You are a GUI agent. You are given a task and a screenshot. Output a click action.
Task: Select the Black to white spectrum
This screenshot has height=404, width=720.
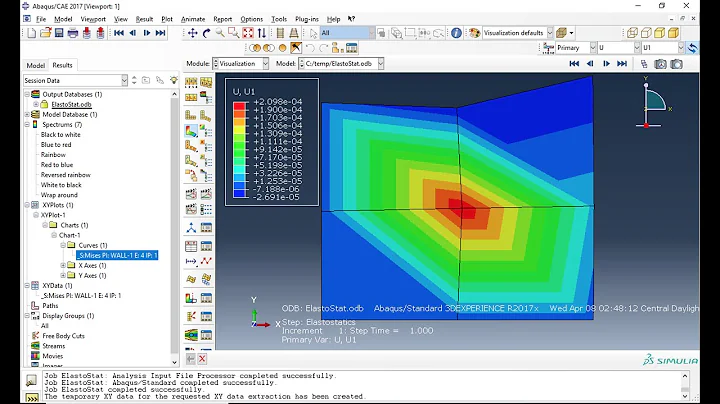[61, 135]
